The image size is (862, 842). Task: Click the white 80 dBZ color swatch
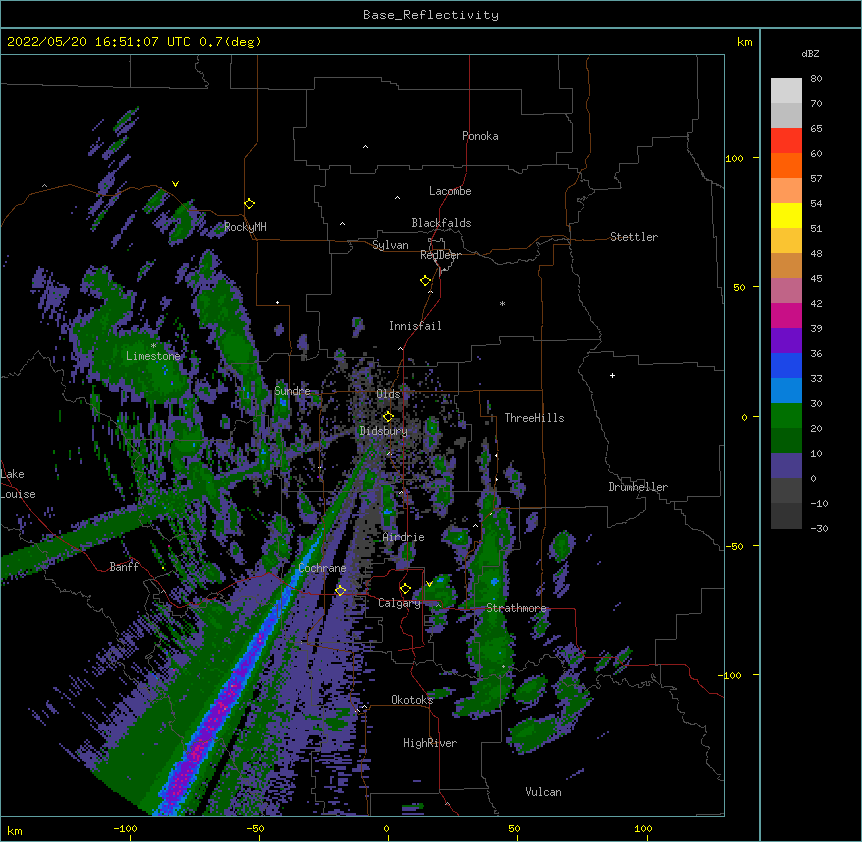(x=786, y=90)
